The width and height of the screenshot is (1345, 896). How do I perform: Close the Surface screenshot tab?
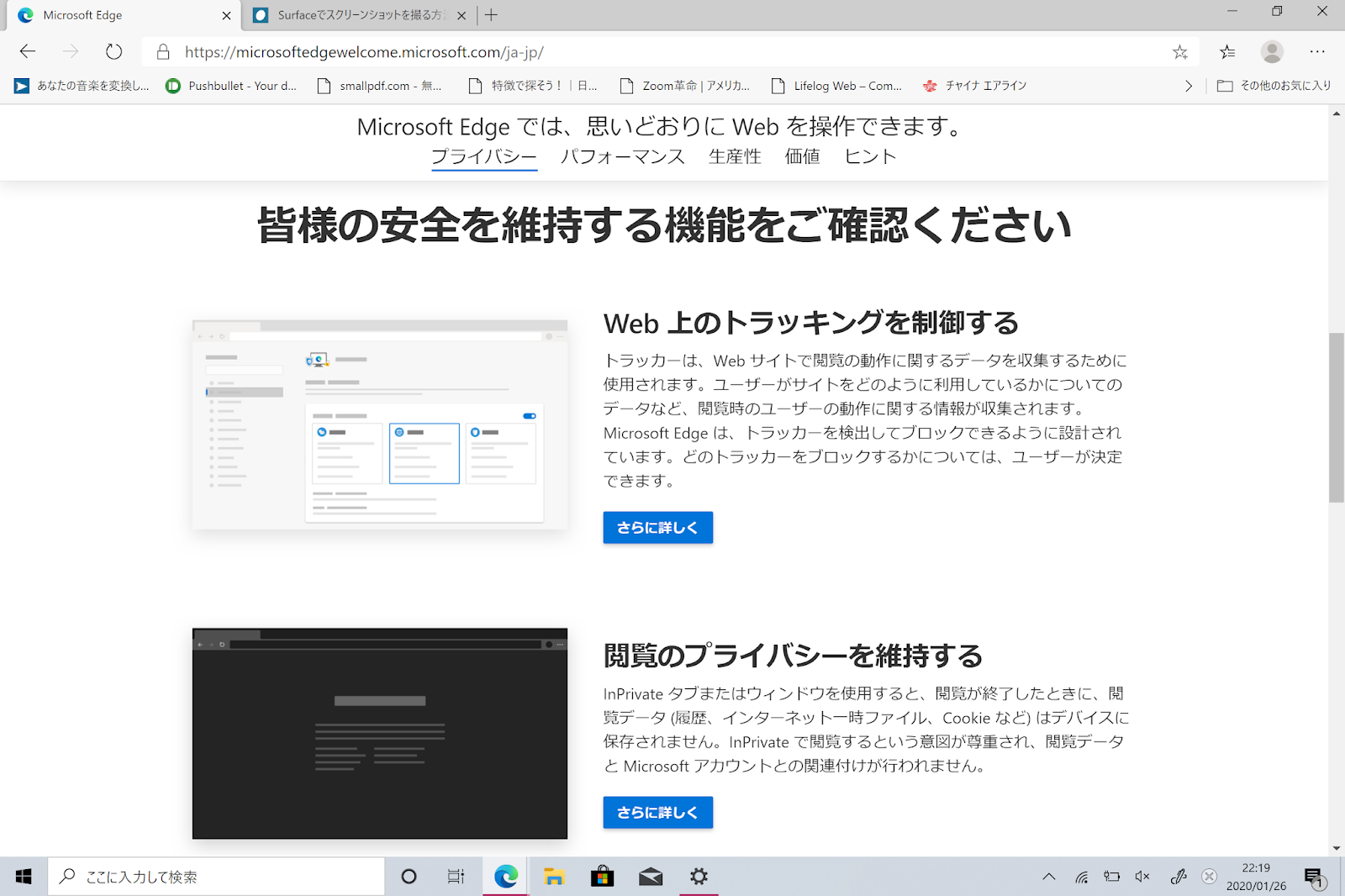click(x=462, y=15)
